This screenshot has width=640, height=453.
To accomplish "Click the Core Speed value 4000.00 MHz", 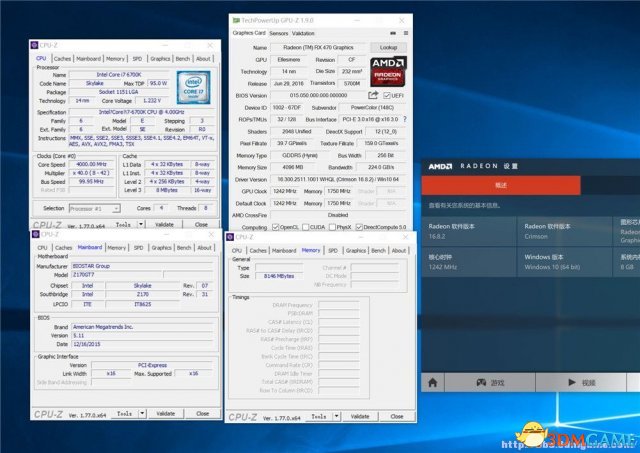I will [x=92, y=164].
